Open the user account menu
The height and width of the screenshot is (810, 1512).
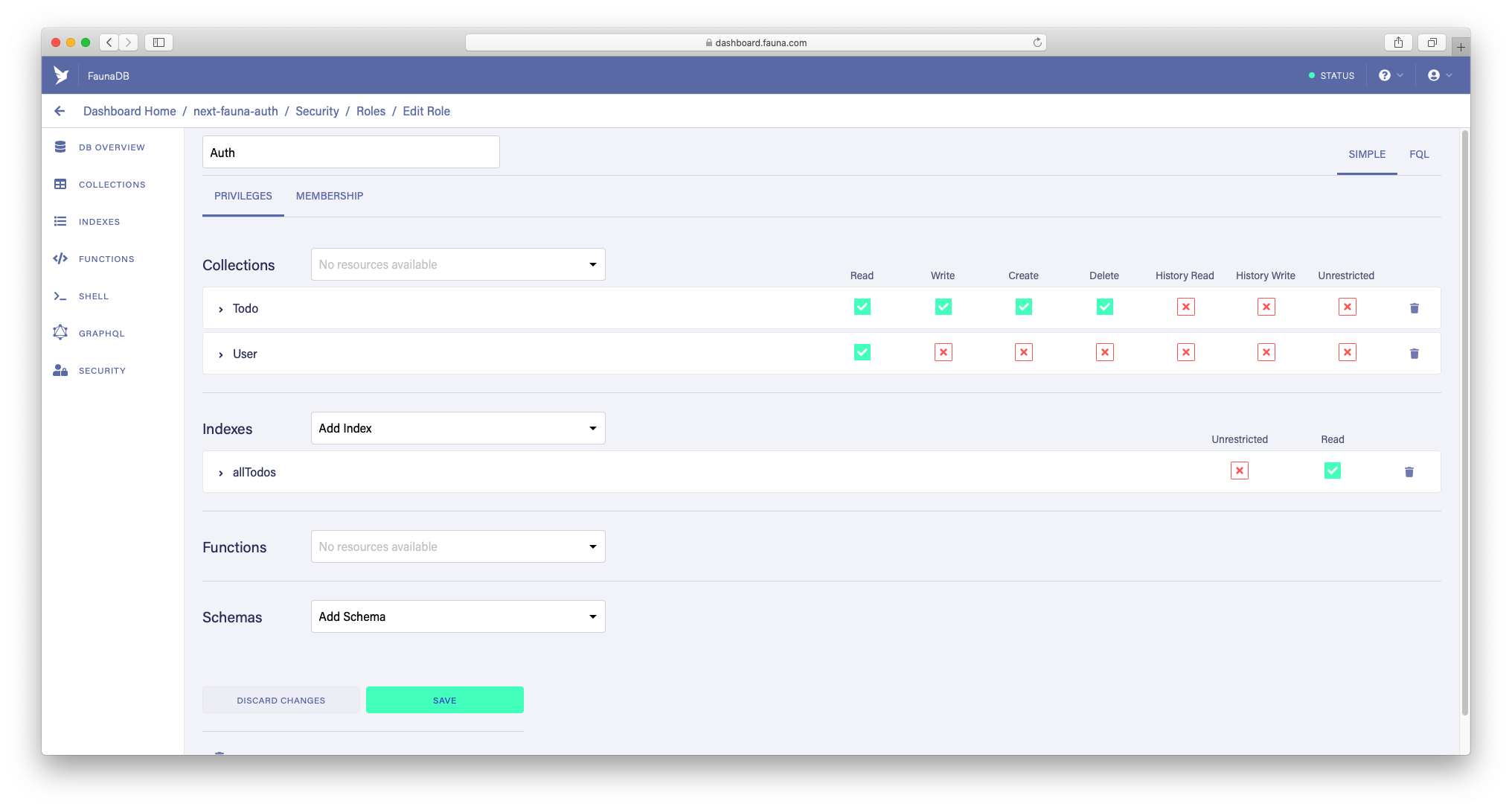pyautogui.click(x=1440, y=75)
